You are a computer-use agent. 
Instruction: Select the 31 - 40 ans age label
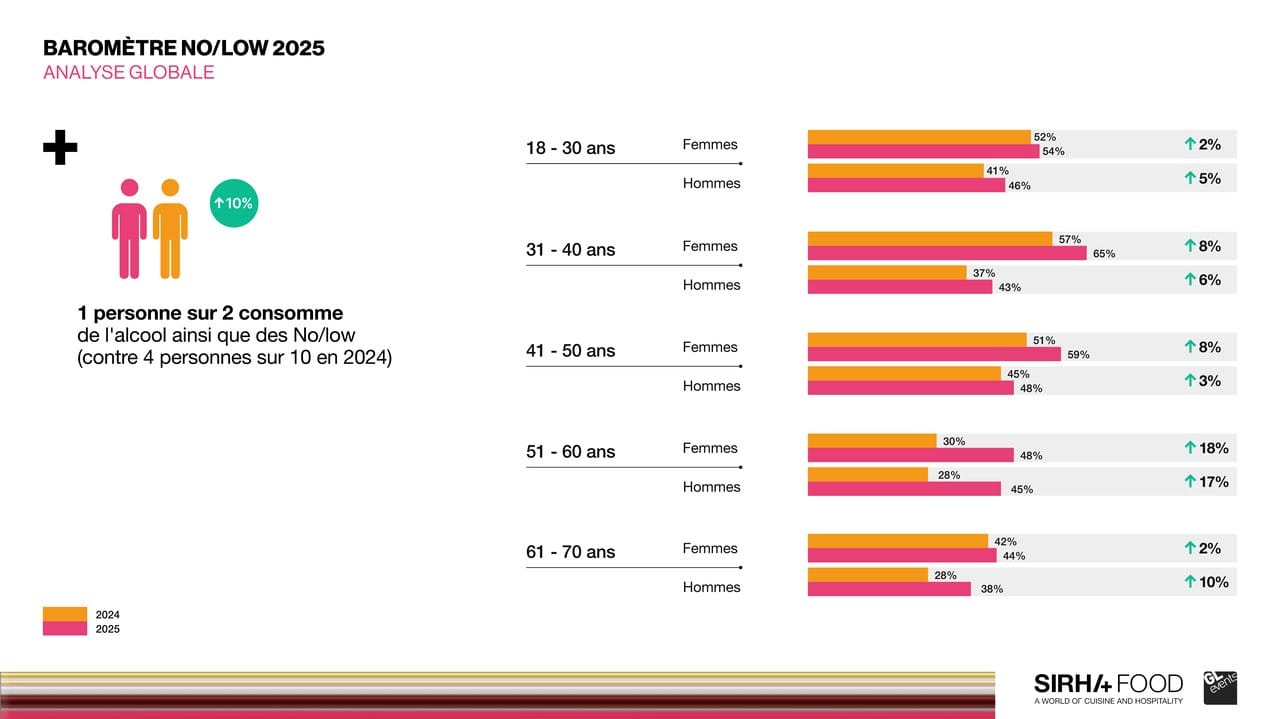coord(571,250)
